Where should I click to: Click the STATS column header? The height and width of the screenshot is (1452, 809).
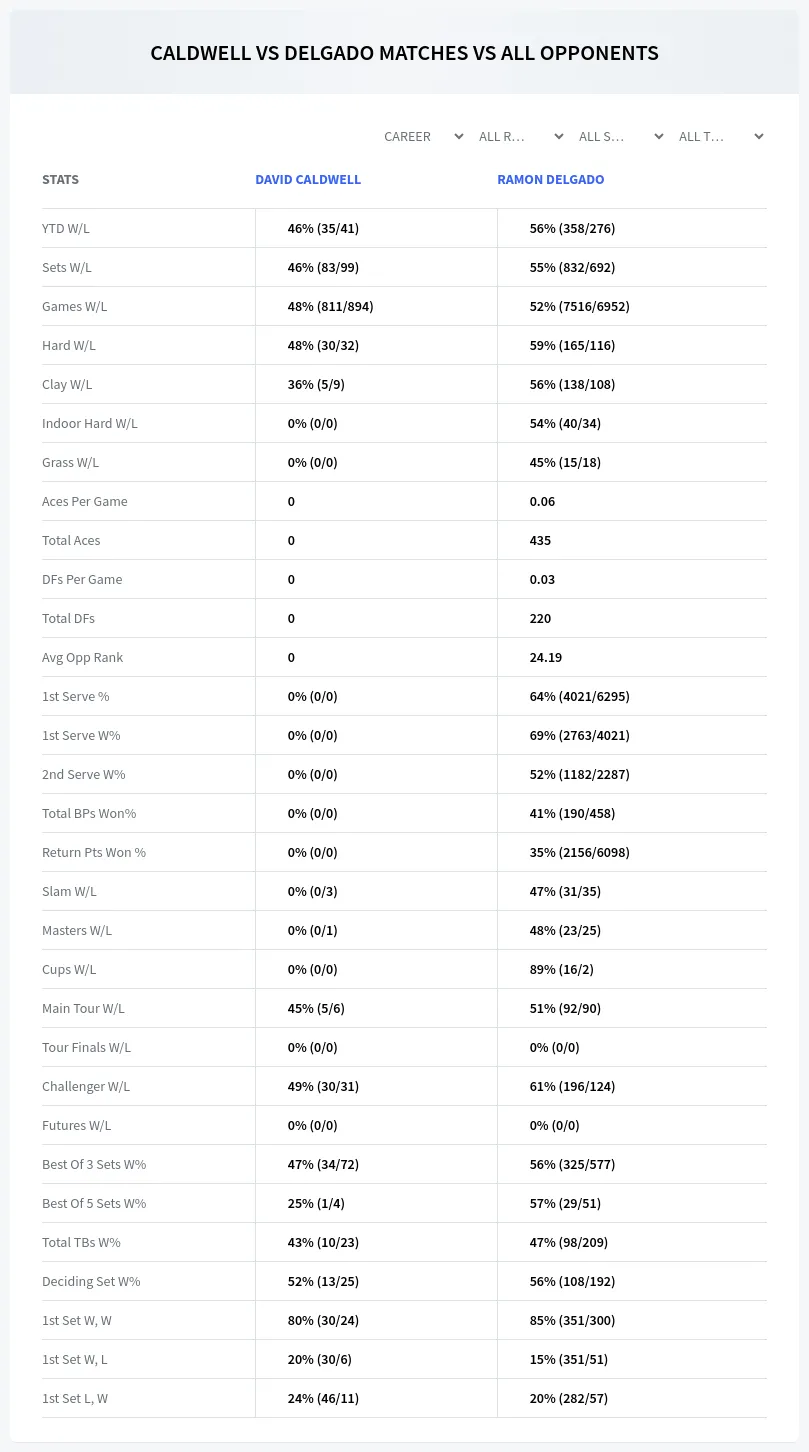(x=60, y=180)
